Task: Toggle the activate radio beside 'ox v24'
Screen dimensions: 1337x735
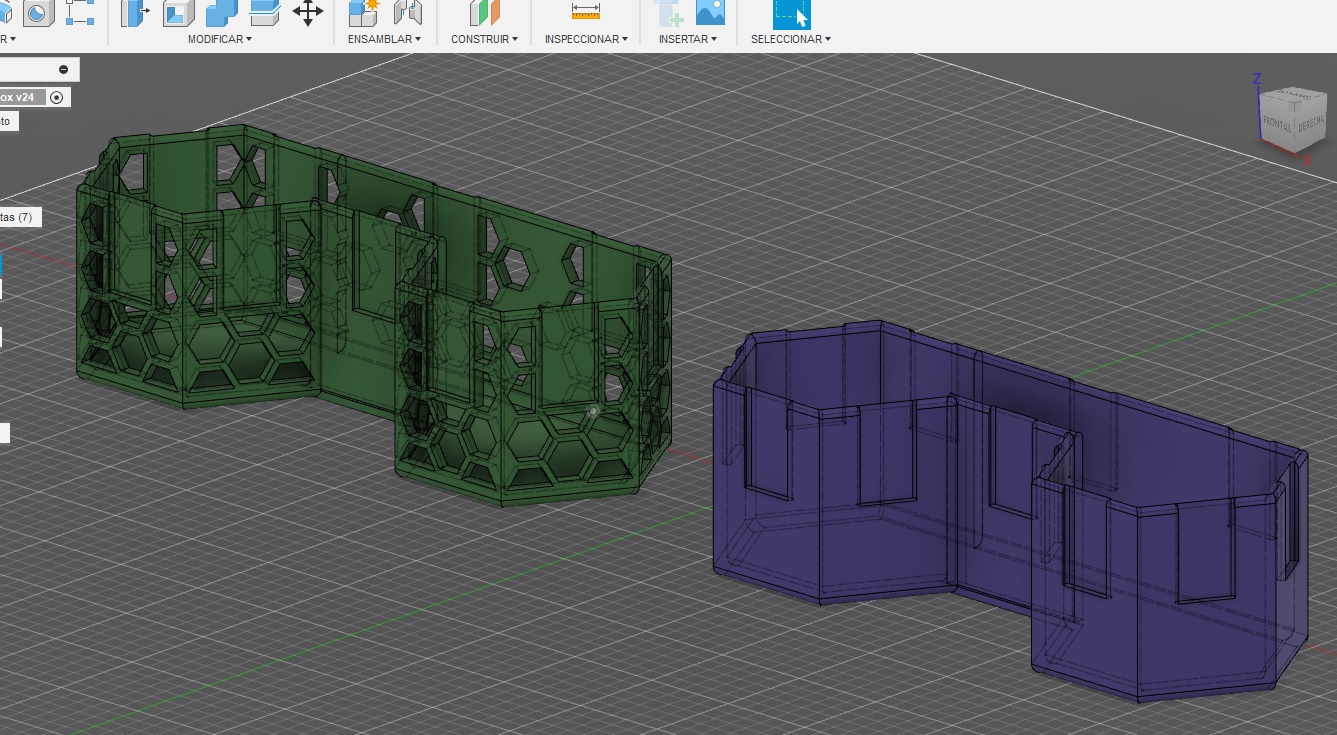Action: pyautogui.click(x=57, y=97)
